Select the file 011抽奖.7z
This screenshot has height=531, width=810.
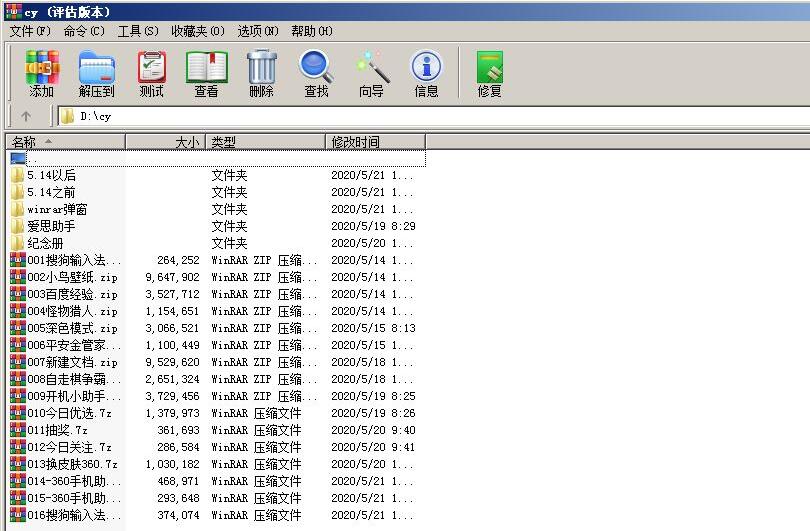[57, 430]
